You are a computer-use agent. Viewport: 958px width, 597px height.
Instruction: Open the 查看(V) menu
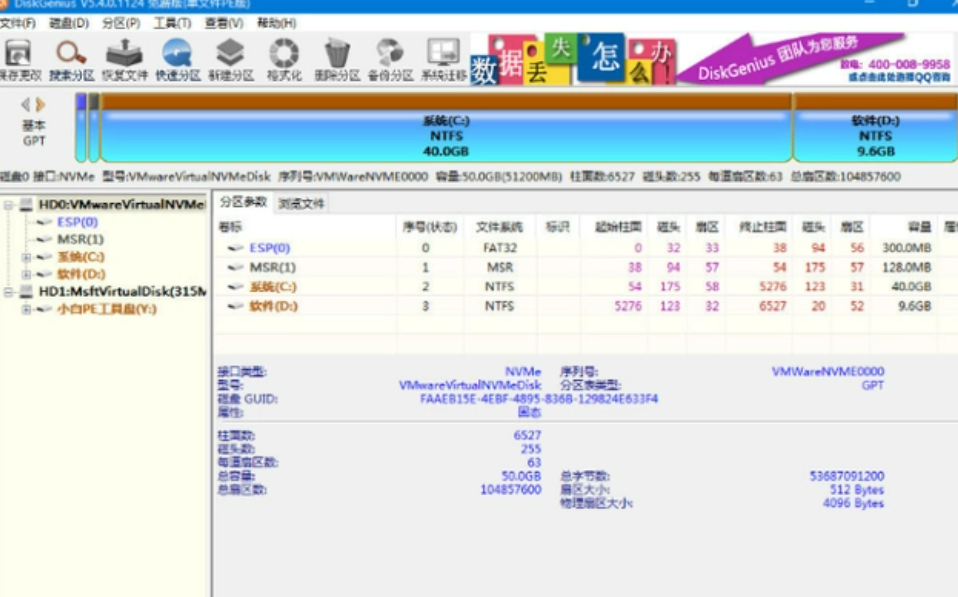click(x=224, y=23)
